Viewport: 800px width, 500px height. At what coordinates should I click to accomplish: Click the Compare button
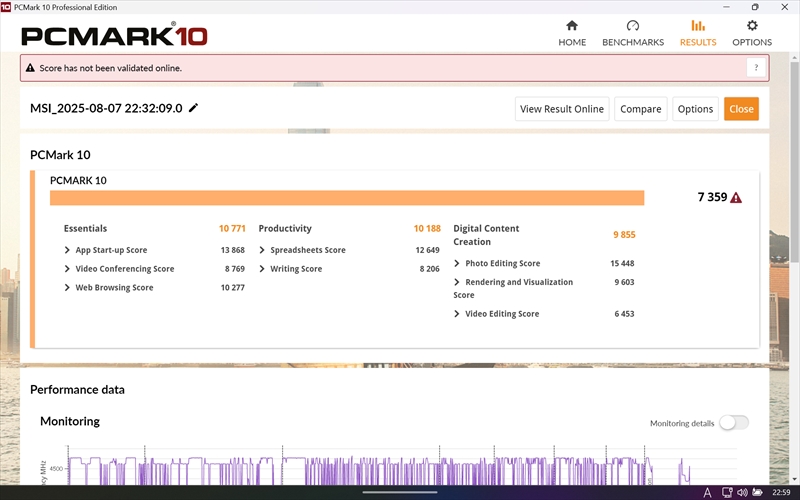(640, 109)
